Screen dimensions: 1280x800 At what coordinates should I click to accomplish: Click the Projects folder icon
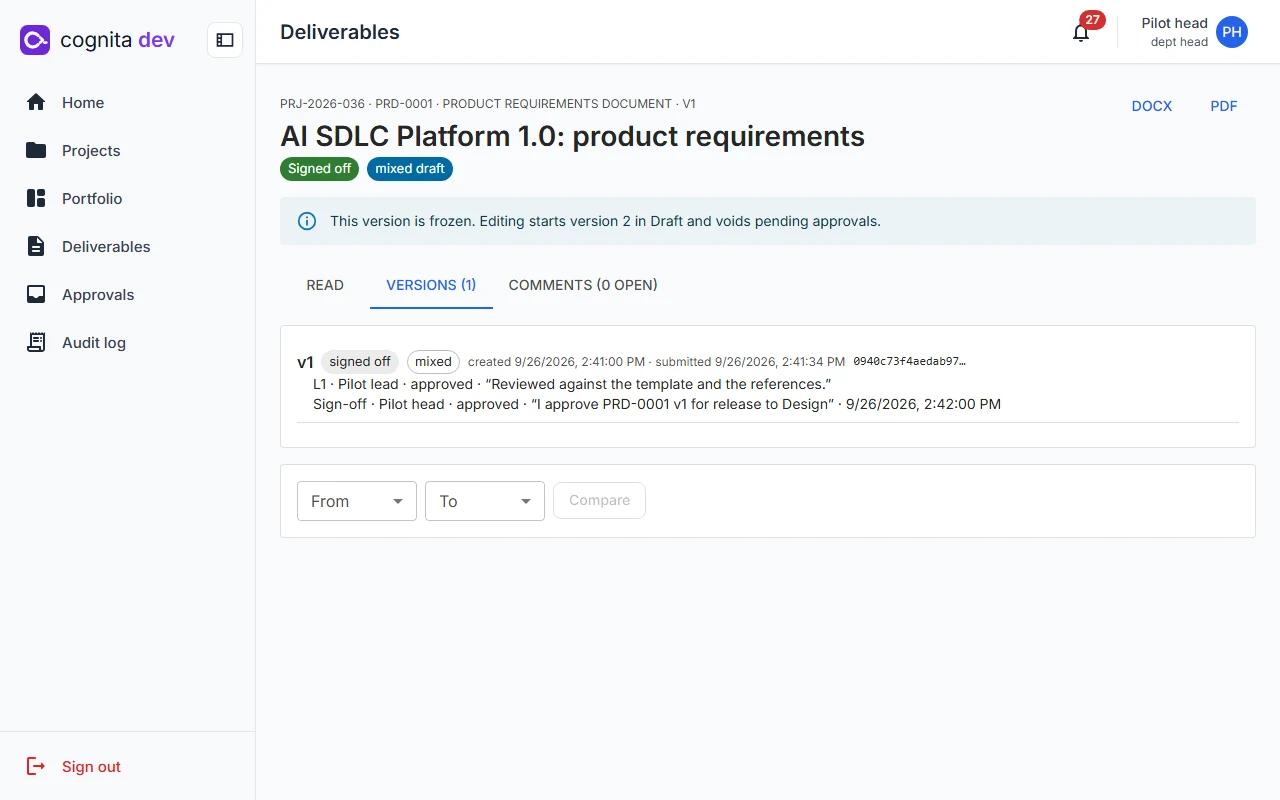pos(36,150)
